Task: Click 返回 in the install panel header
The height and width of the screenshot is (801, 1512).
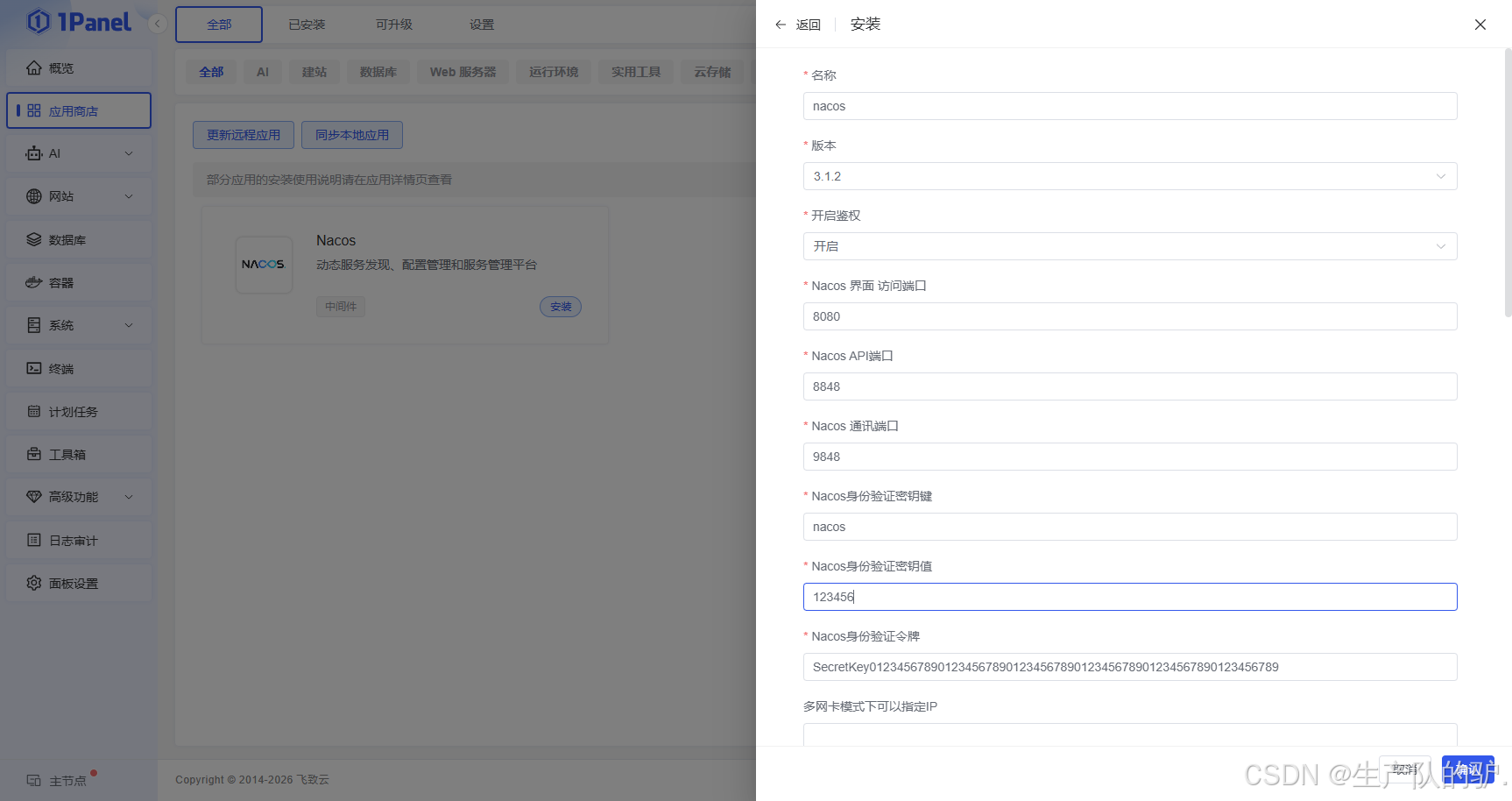Action: [809, 25]
